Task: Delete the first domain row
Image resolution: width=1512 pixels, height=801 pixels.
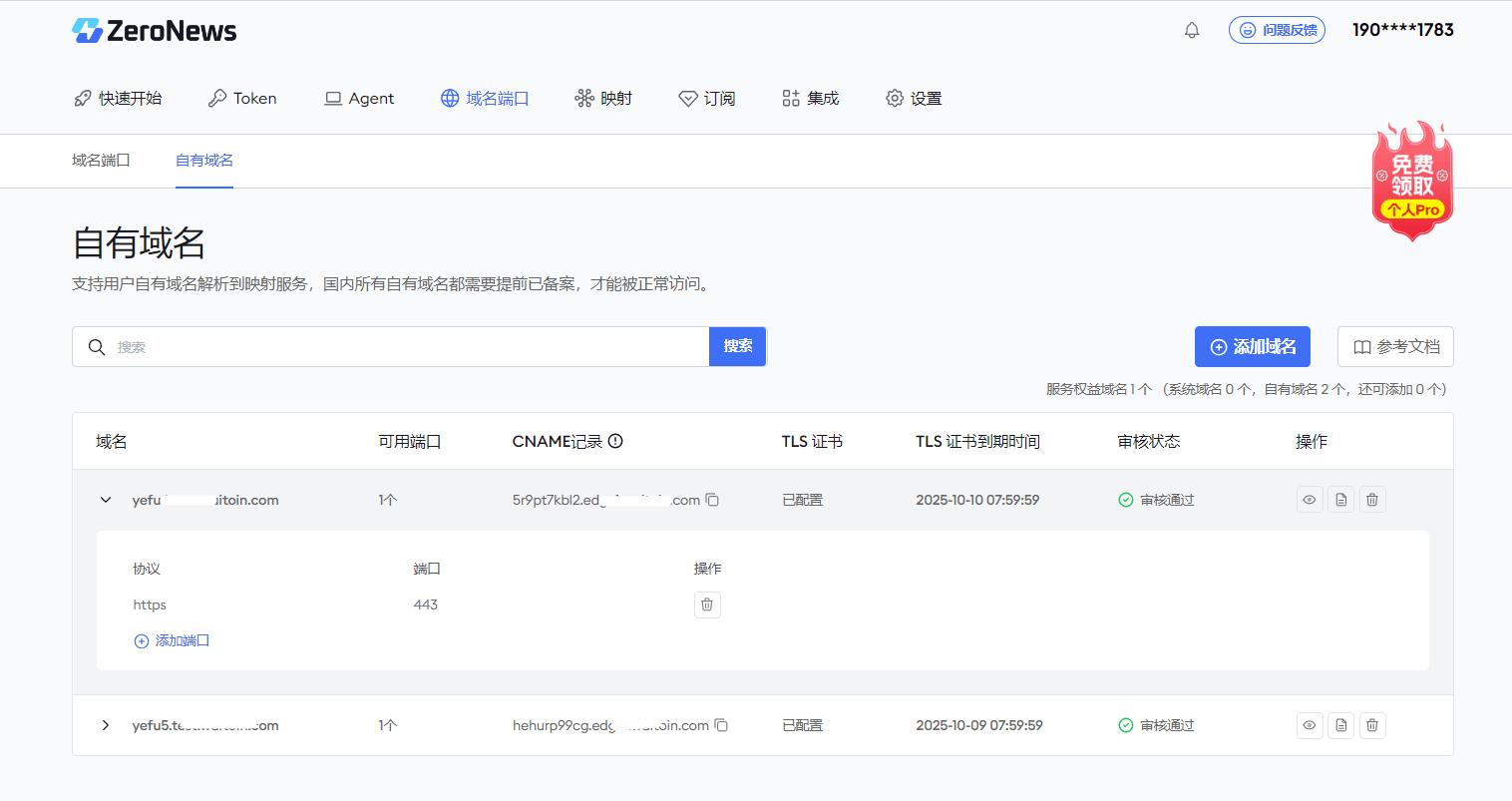Action: pyautogui.click(x=1372, y=500)
